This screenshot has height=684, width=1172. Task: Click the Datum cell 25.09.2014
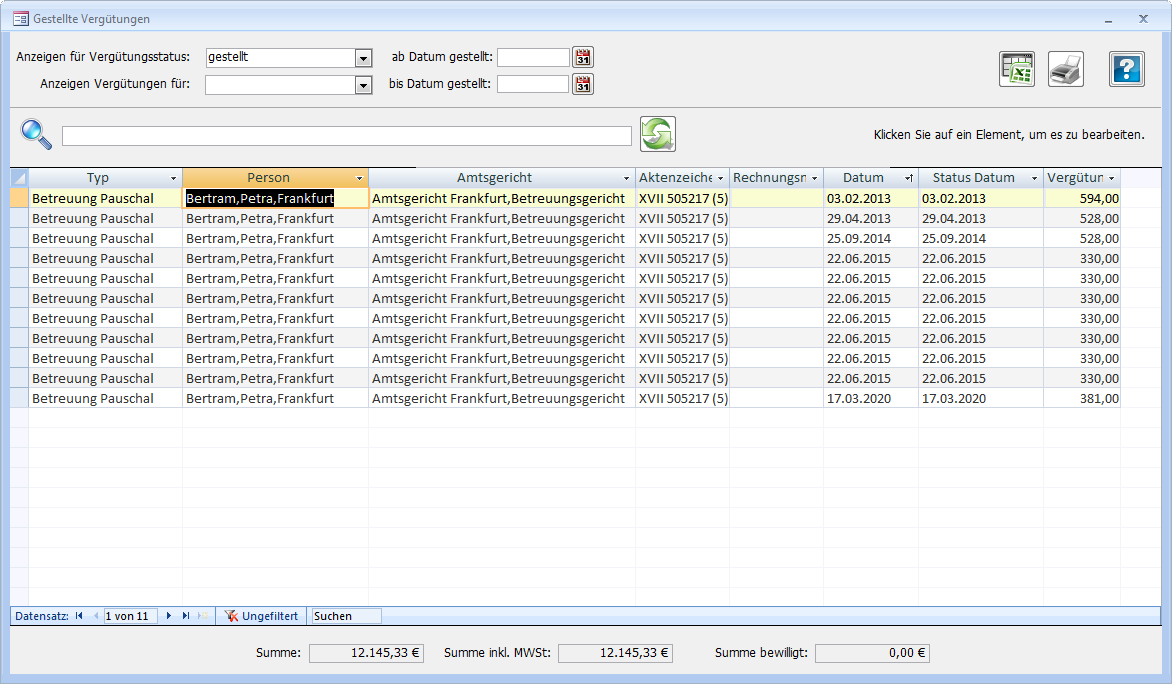[871, 238]
